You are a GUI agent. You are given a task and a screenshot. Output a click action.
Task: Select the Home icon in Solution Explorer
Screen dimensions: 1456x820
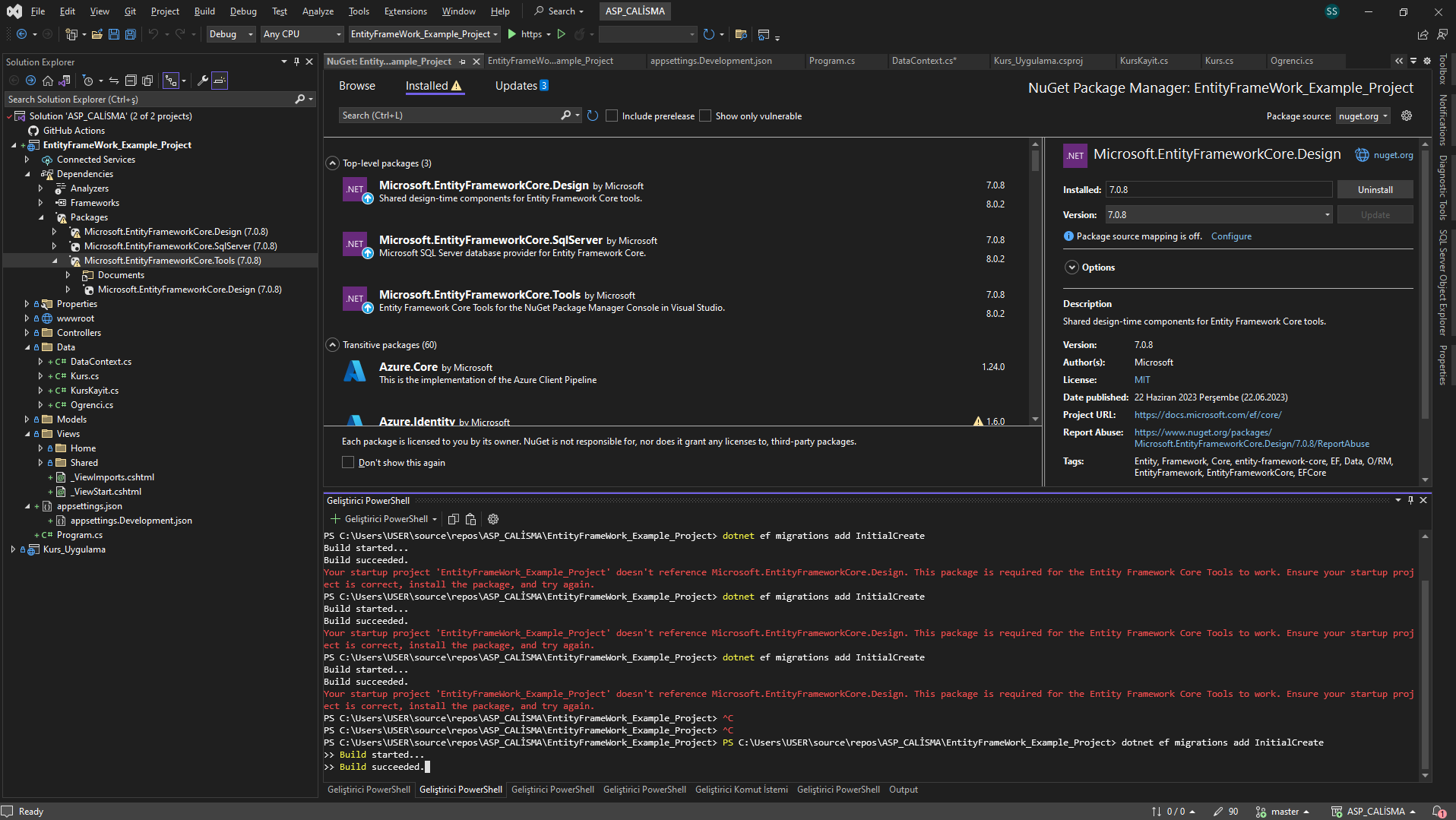pyautogui.click(x=47, y=81)
